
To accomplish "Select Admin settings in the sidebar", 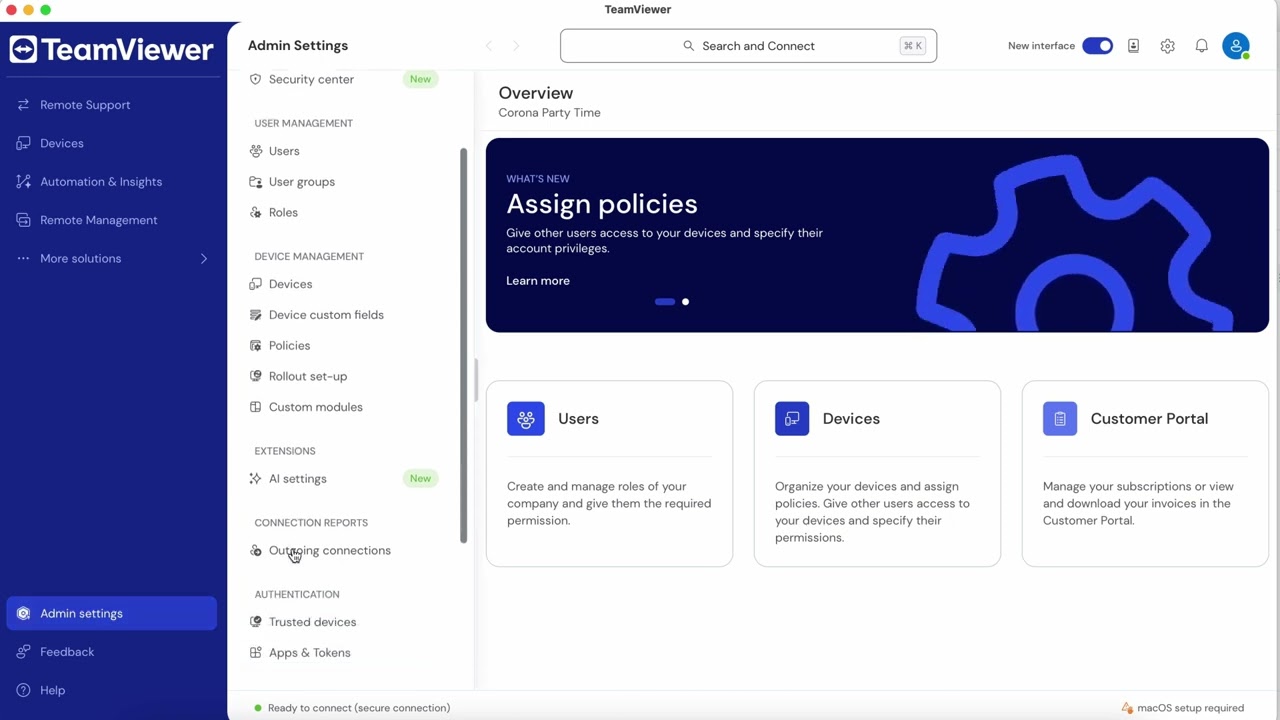I will tap(111, 614).
